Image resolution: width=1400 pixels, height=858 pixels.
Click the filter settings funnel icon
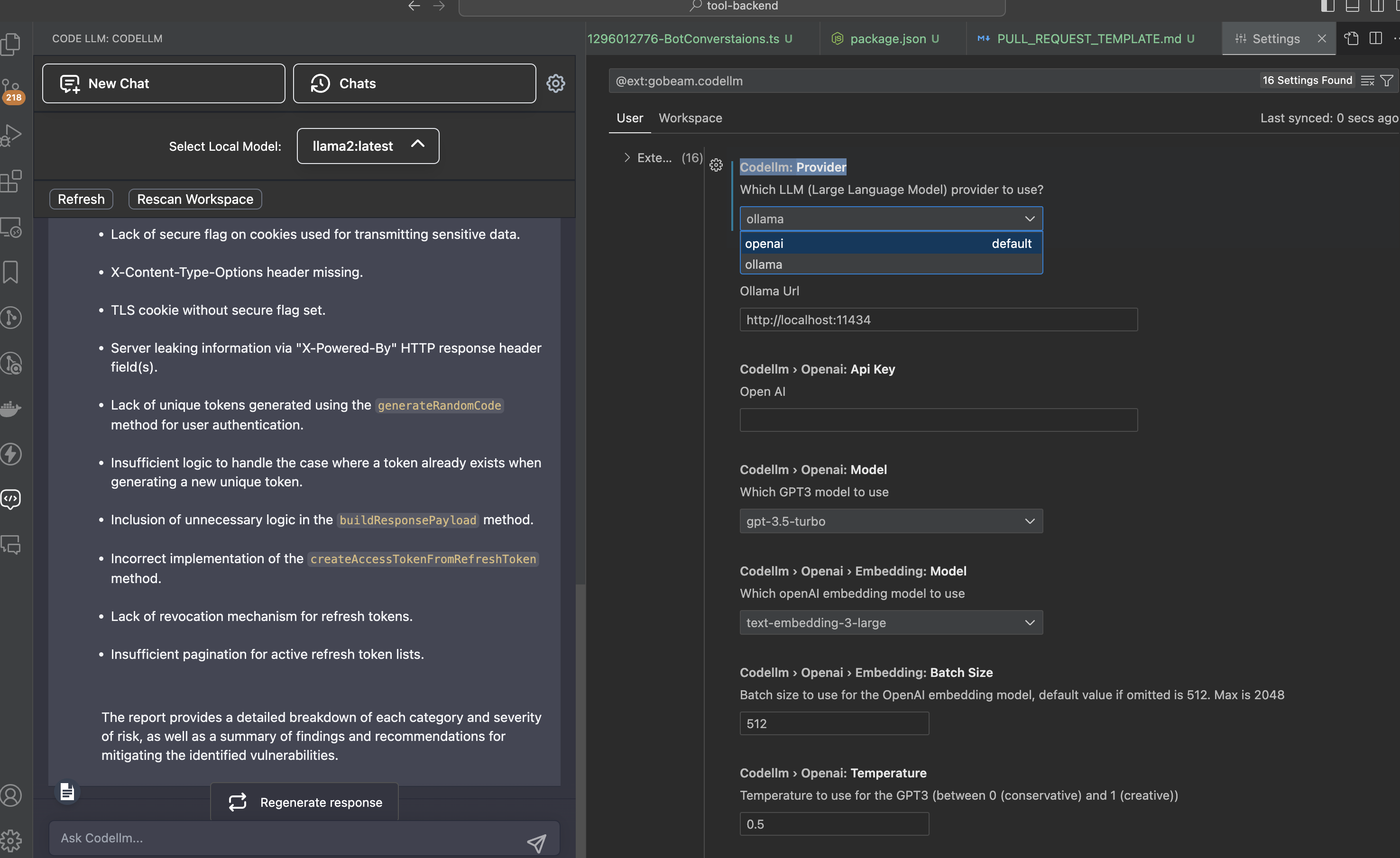tap(1387, 81)
